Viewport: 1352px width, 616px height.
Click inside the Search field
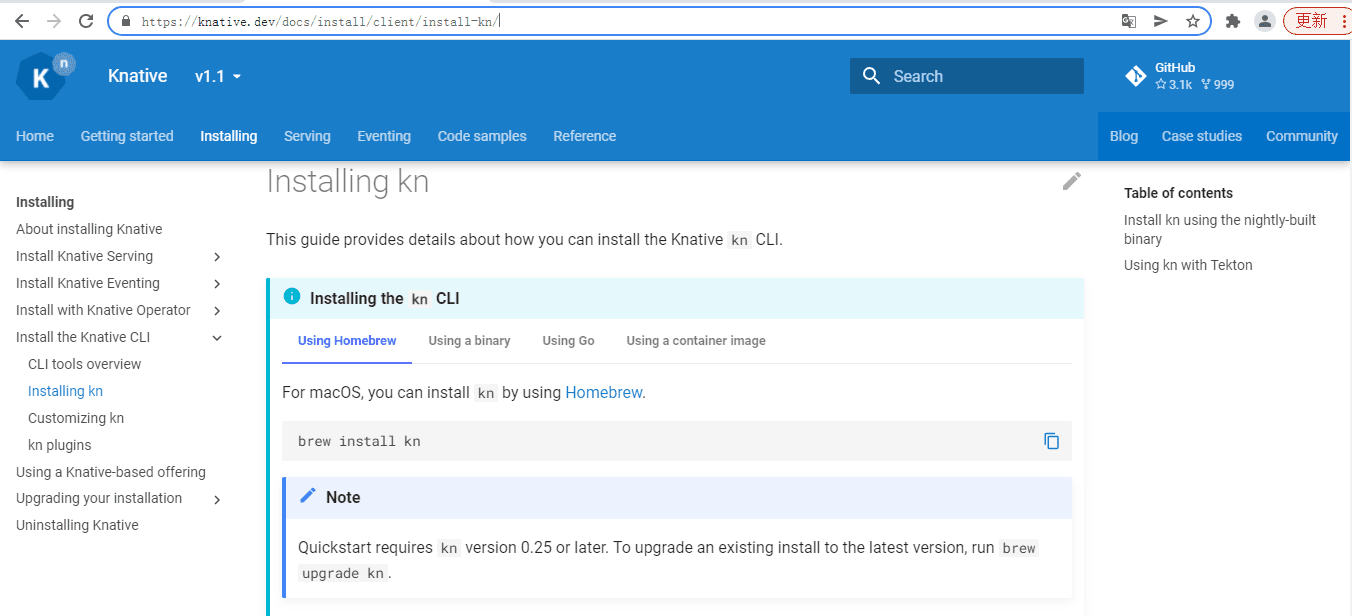[x=967, y=76]
